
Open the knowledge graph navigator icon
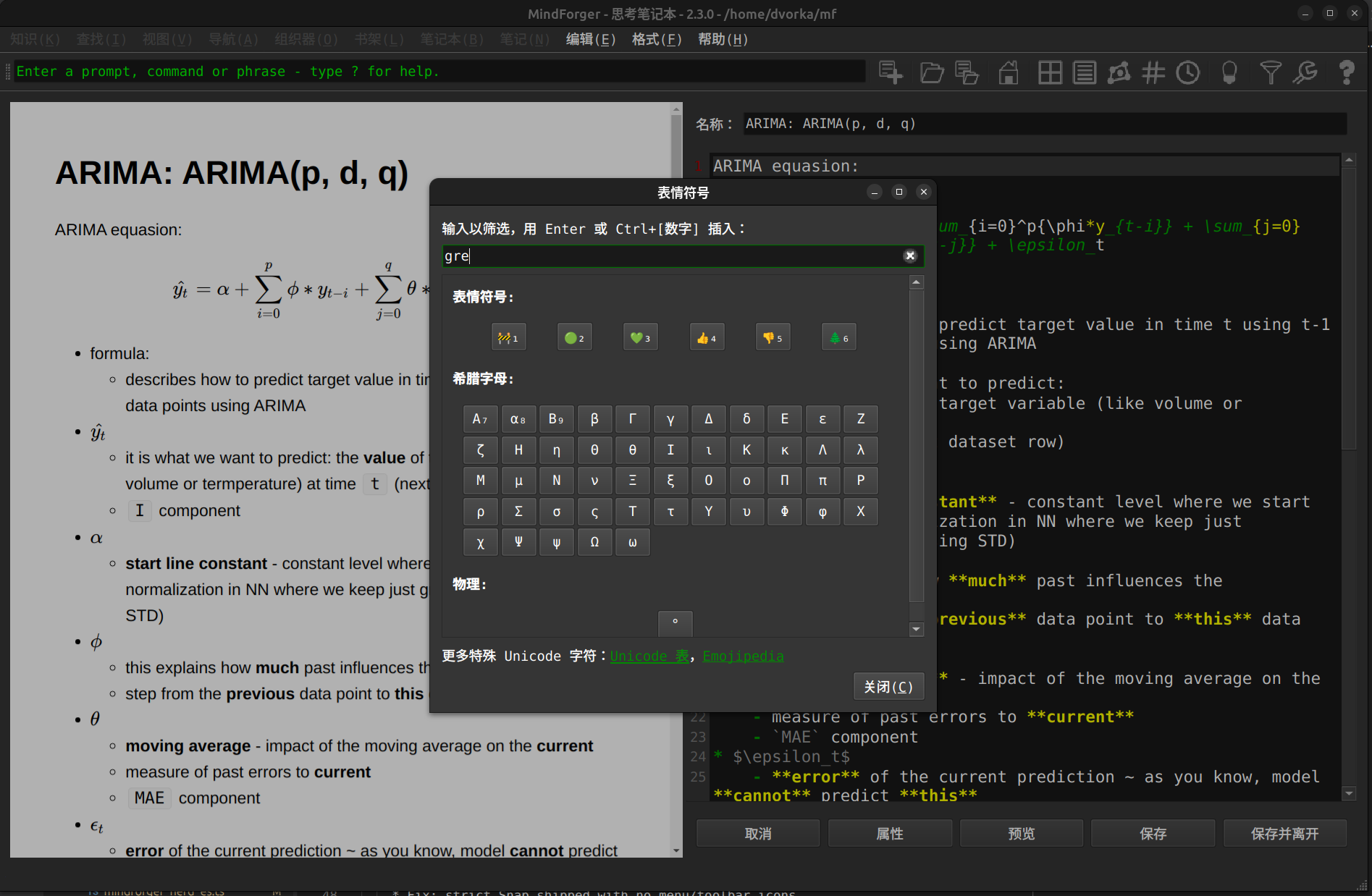pyautogui.click(x=1119, y=72)
